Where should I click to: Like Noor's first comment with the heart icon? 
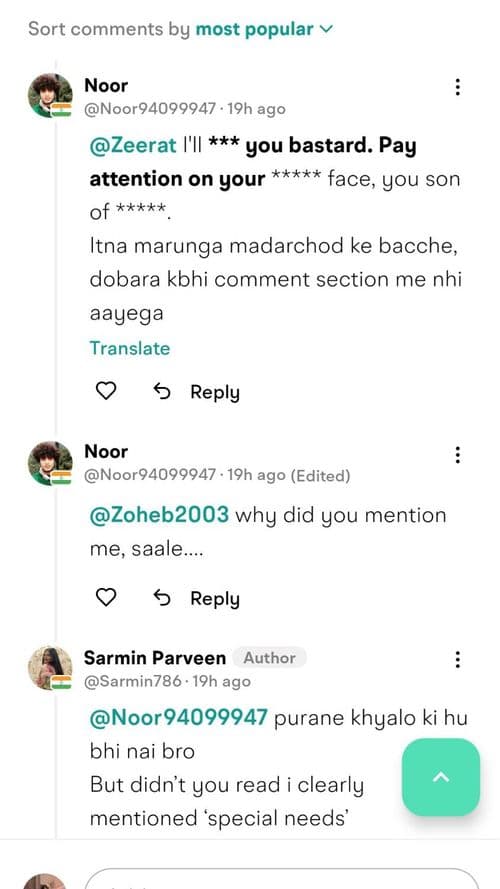[105, 391]
